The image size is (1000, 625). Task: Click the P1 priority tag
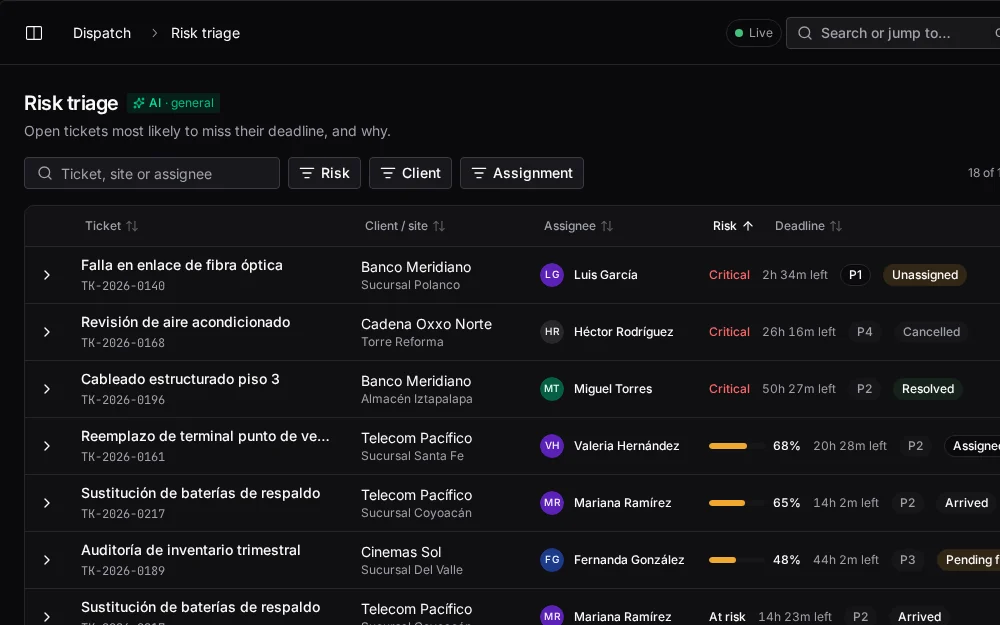[x=855, y=275]
